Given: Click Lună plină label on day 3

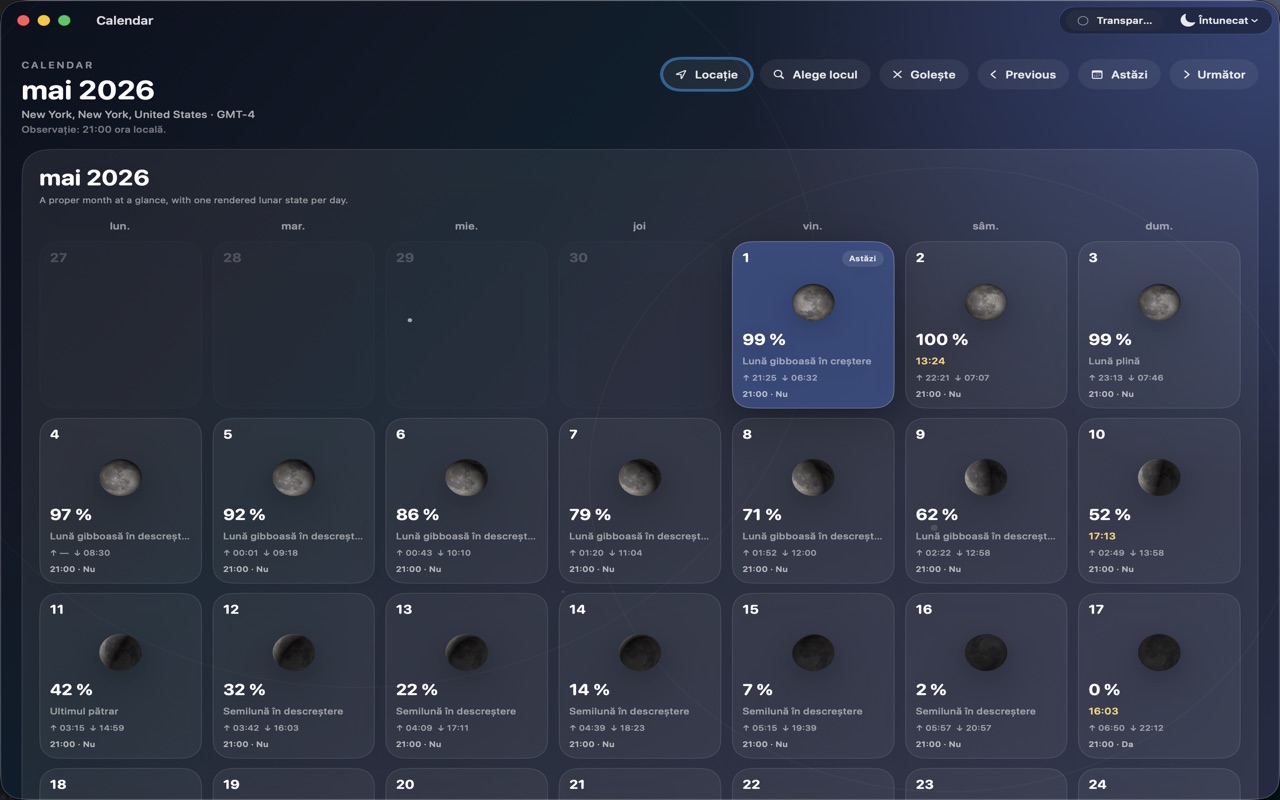Looking at the screenshot, I should click(1114, 361).
